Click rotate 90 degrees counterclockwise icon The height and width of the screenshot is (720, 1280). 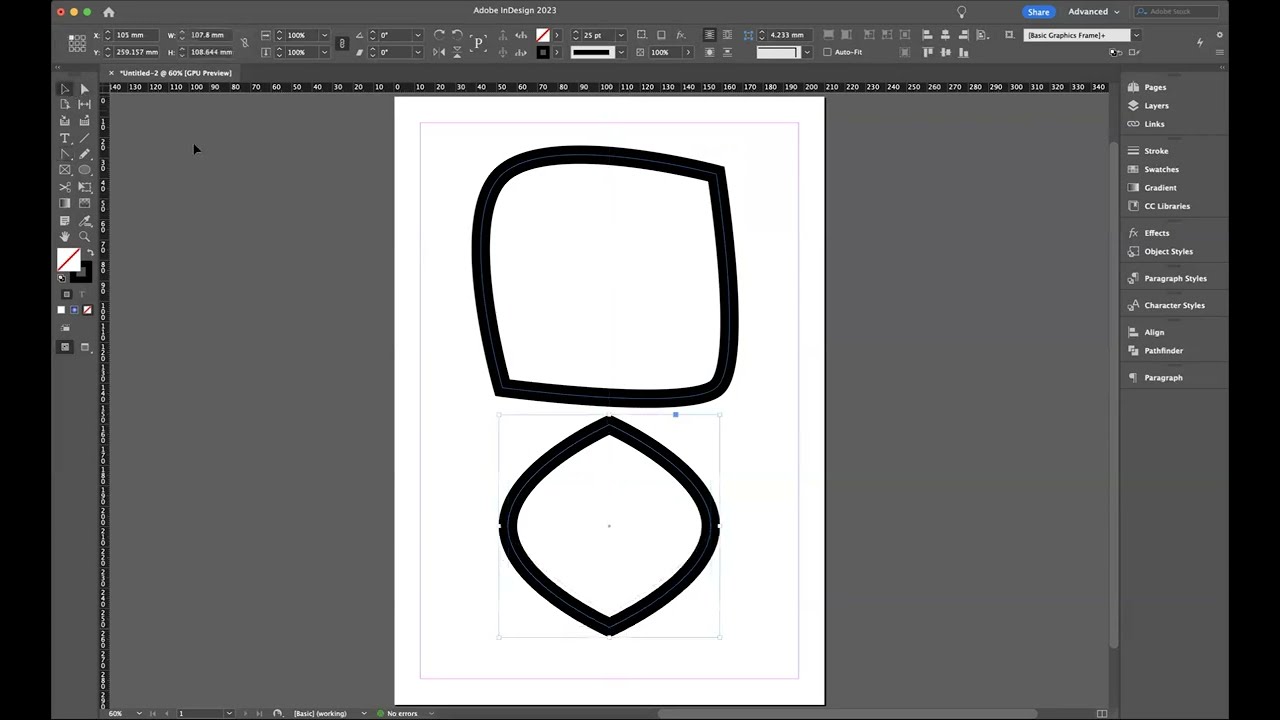pyautogui.click(x=457, y=35)
